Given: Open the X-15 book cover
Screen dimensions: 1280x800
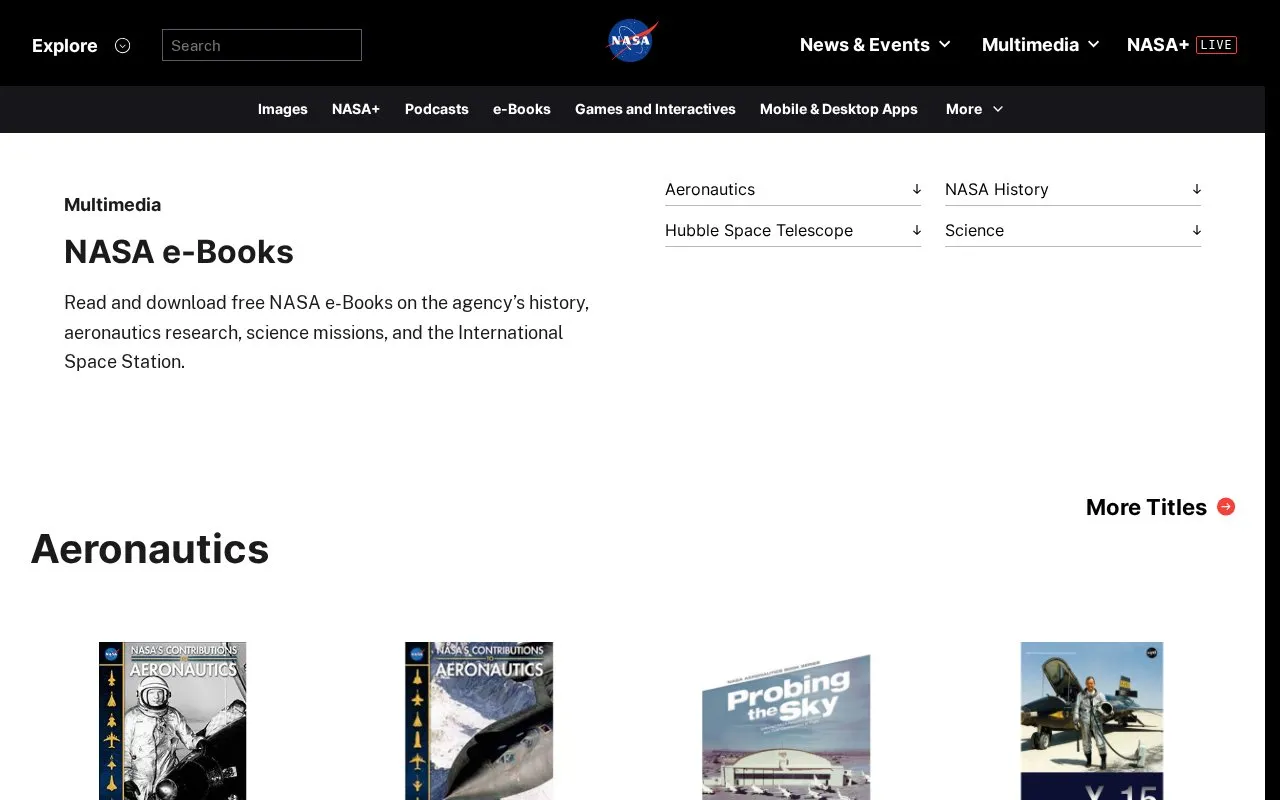Looking at the screenshot, I should click(x=1092, y=721).
